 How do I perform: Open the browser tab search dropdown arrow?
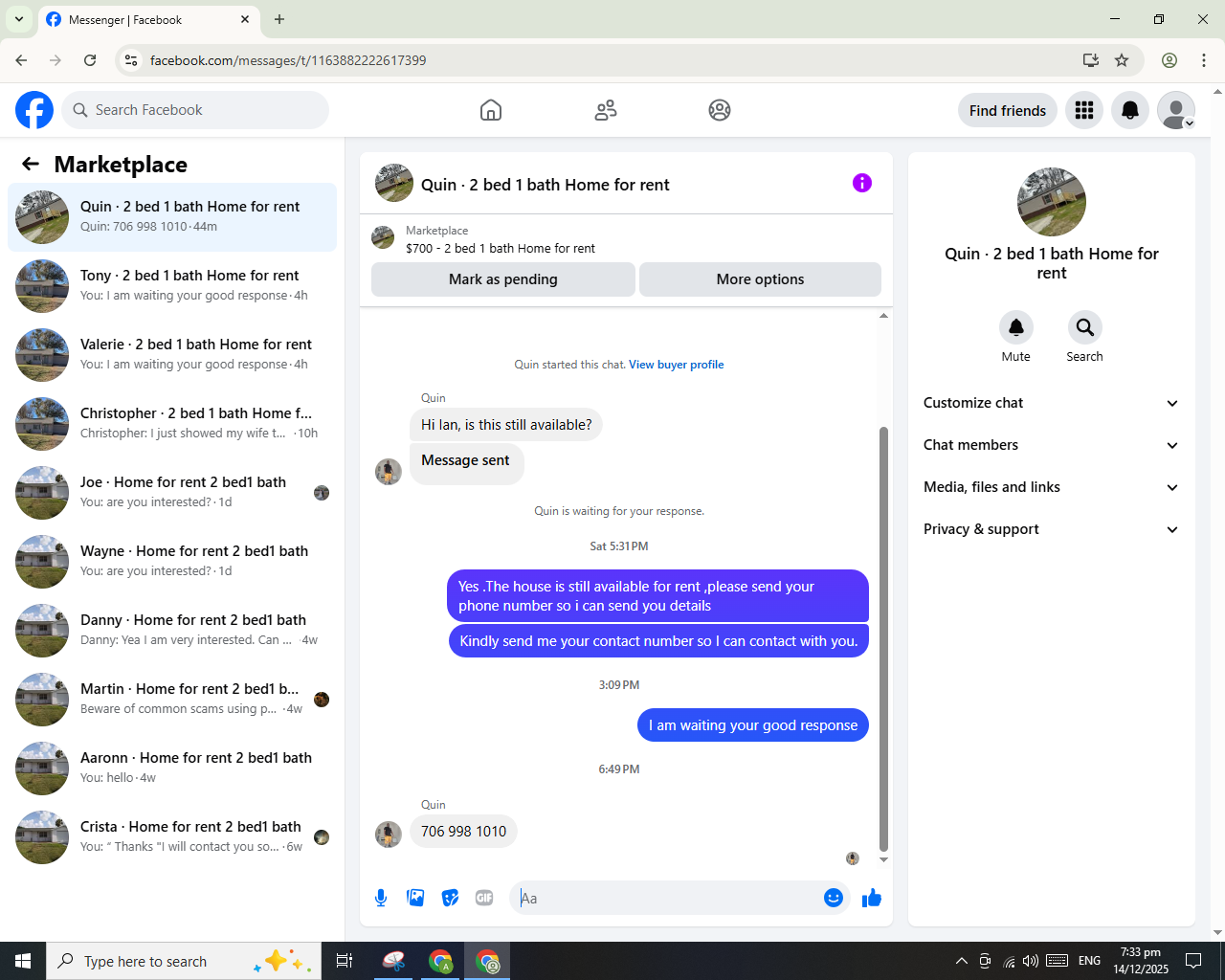[x=18, y=19]
